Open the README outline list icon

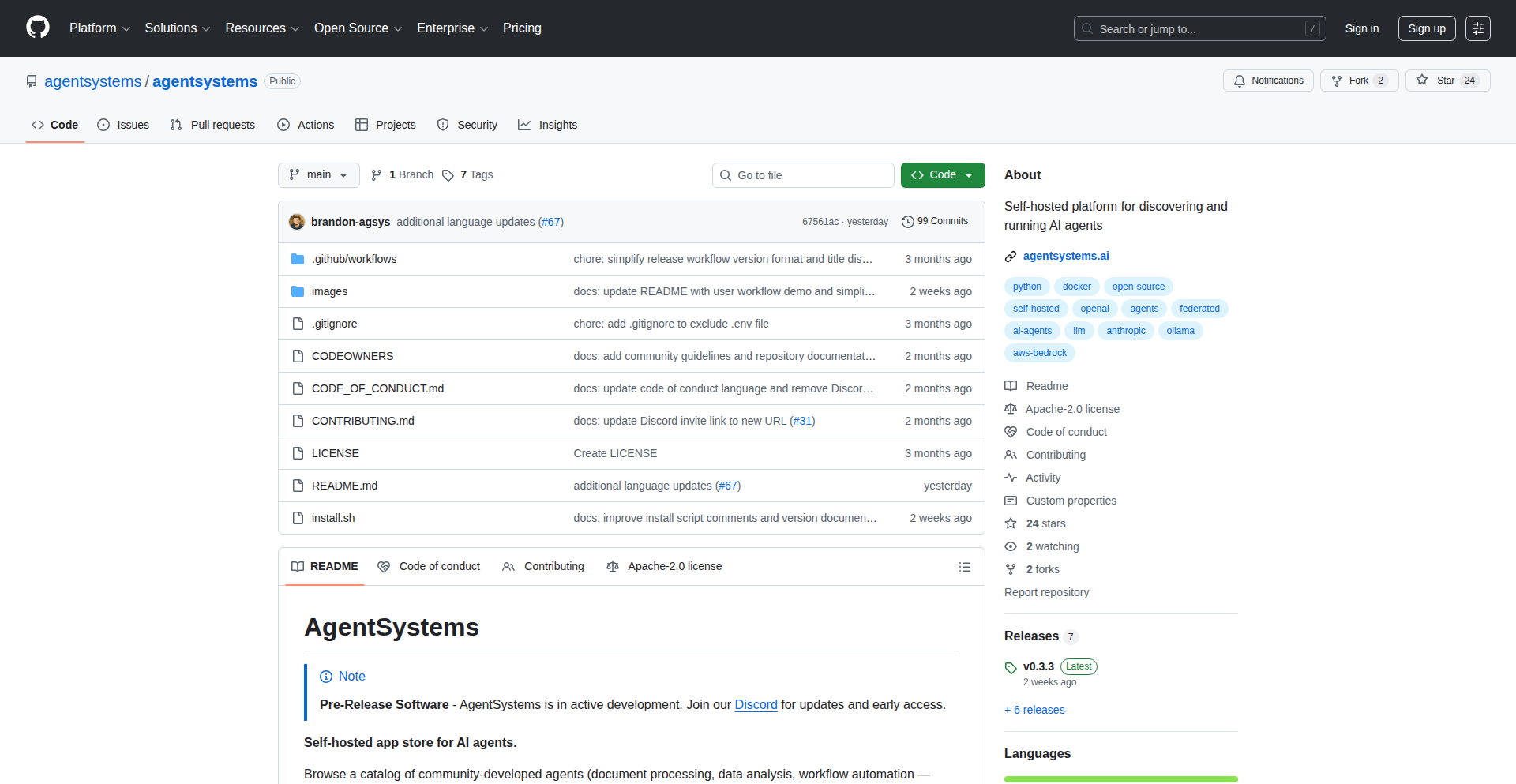964,567
